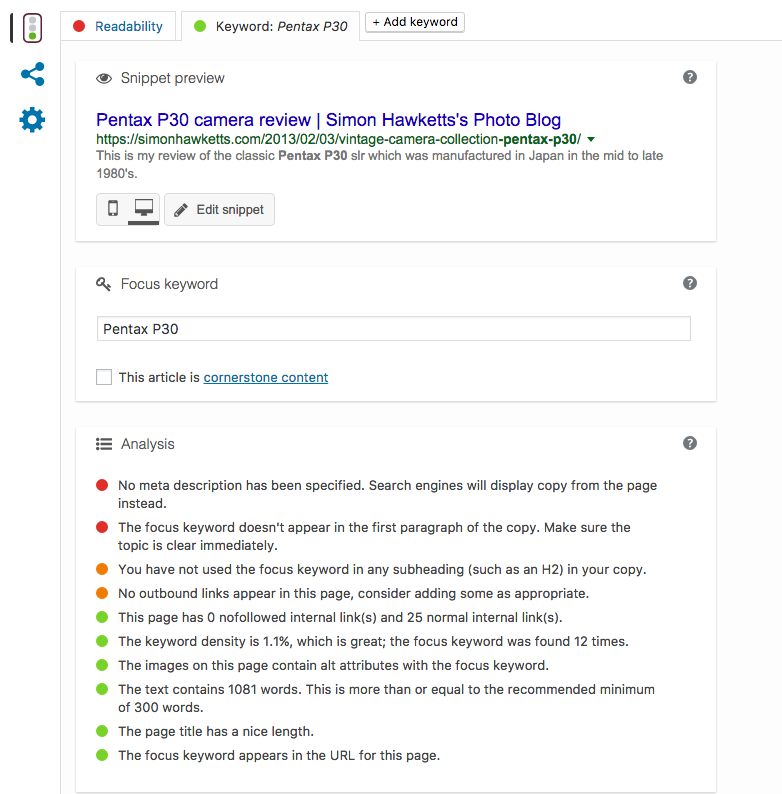
Task: Open the advanced settings gear icon
Action: [x=32, y=120]
